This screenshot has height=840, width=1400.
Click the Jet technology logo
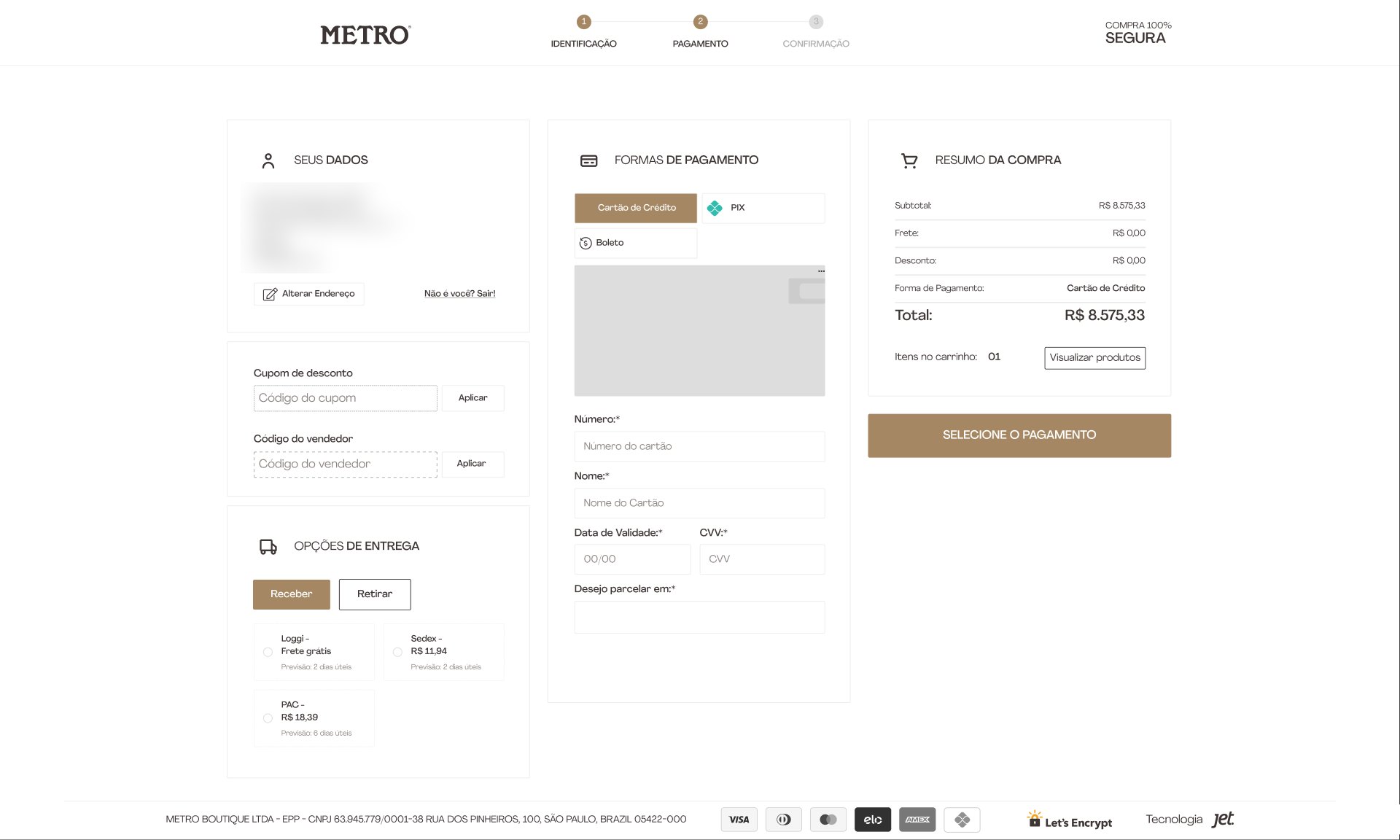tap(1223, 820)
